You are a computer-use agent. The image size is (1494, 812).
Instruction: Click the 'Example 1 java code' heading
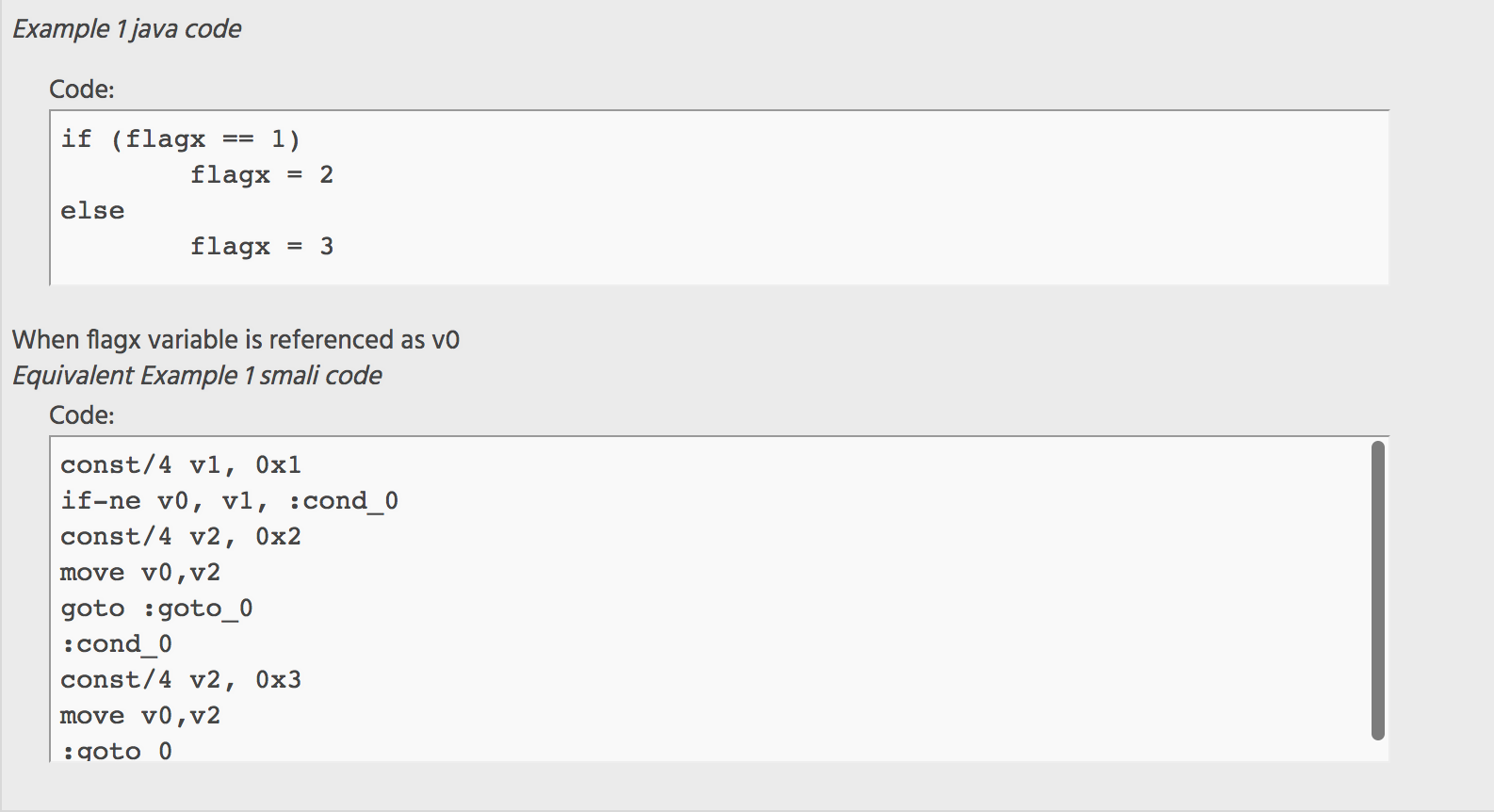127,29
